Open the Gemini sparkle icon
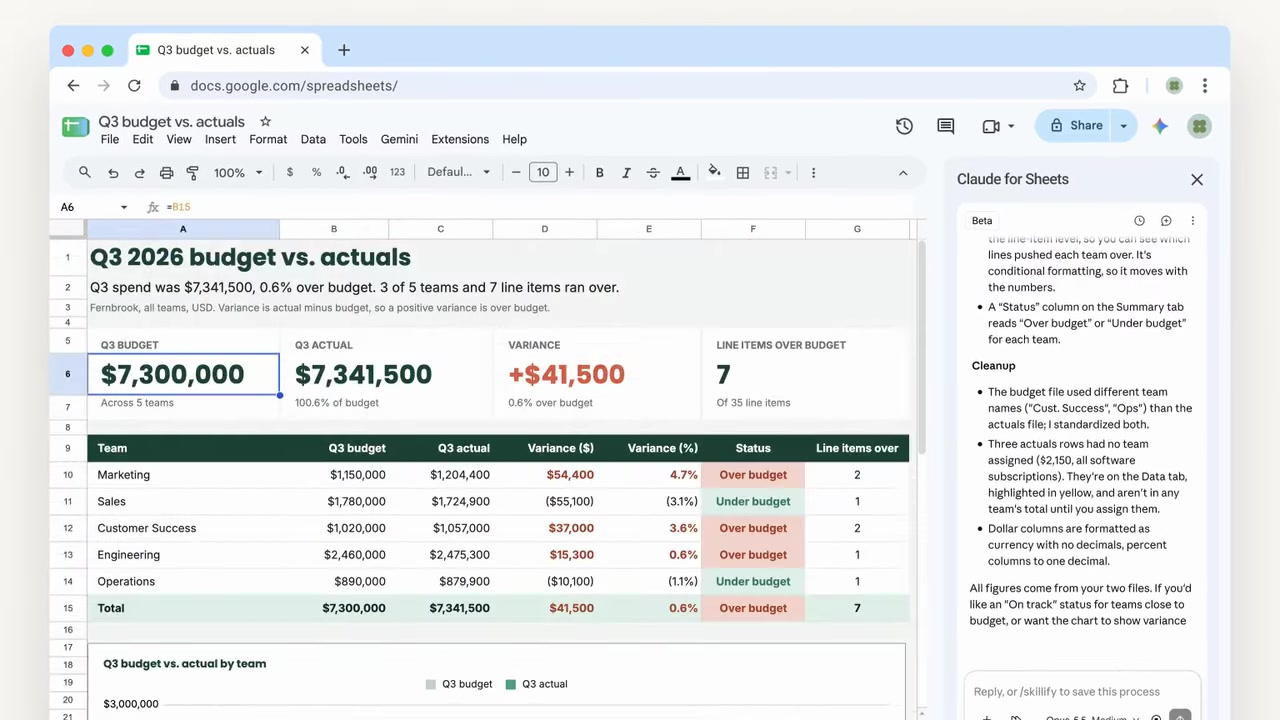This screenshot has height=720, width=1280. 1160,126
